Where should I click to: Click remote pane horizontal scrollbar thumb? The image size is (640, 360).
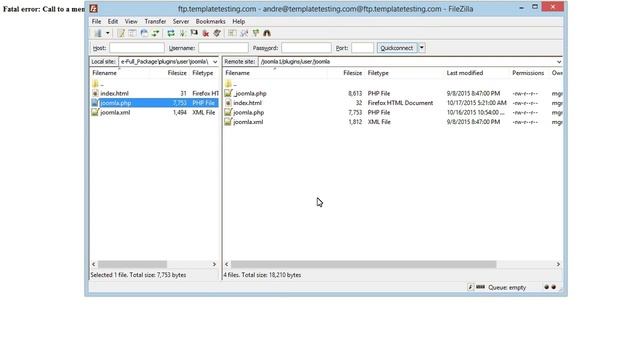363,264
